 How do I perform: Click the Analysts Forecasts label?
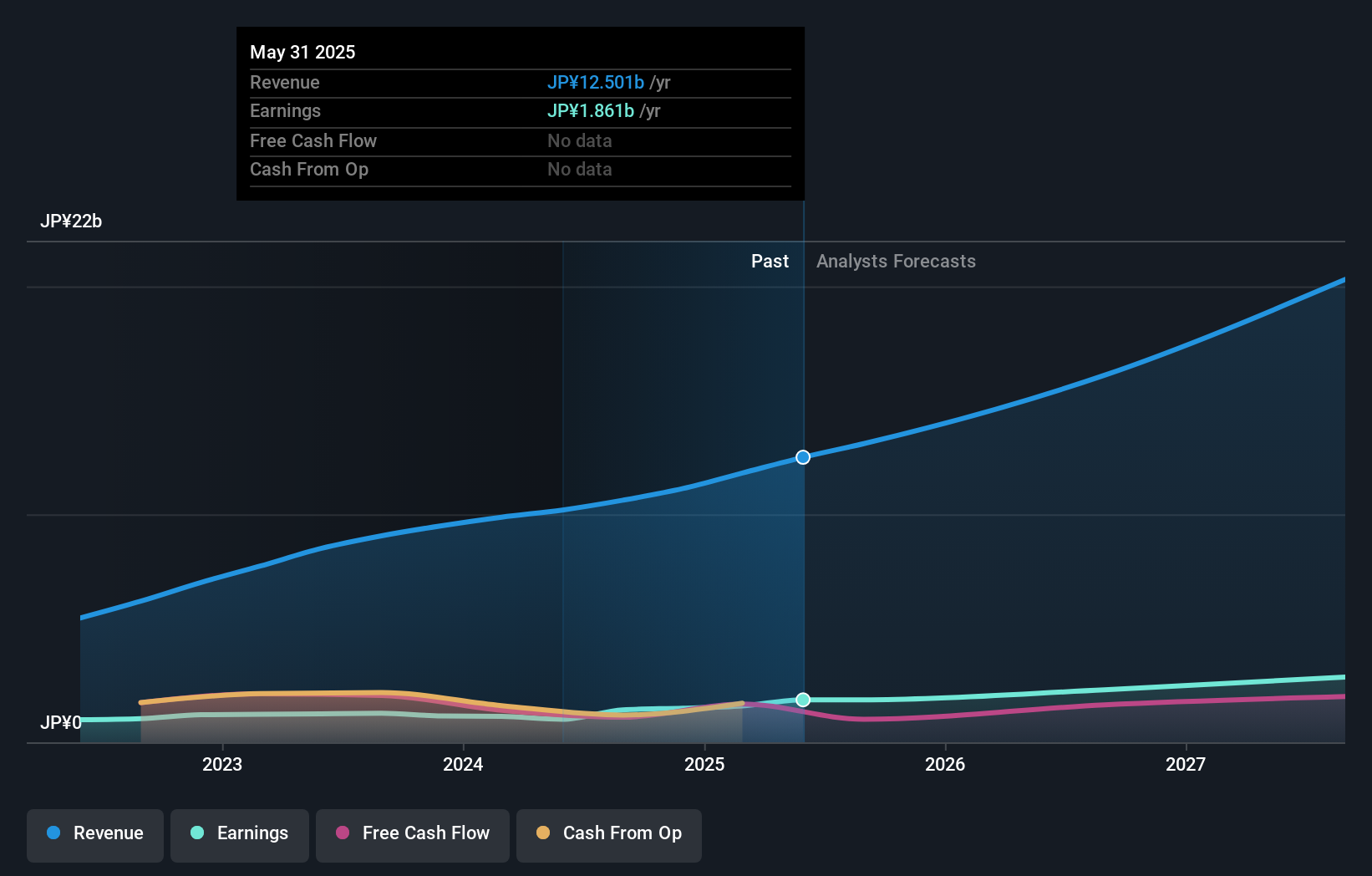click(896, 262)
